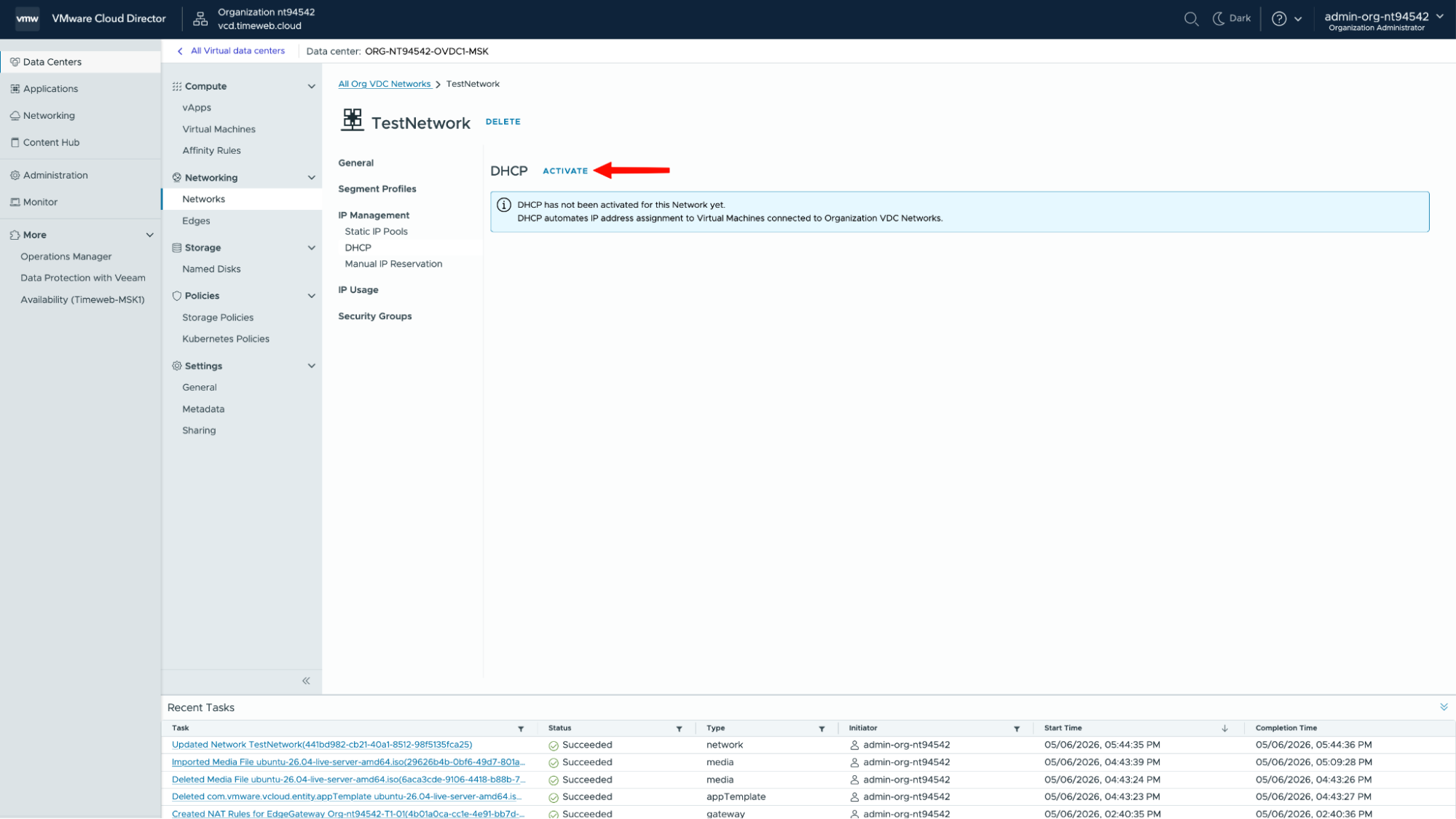1456x819 pixels.
Task: Open All Org VDC Networks breadcrumb
Action: coord(385,85)
